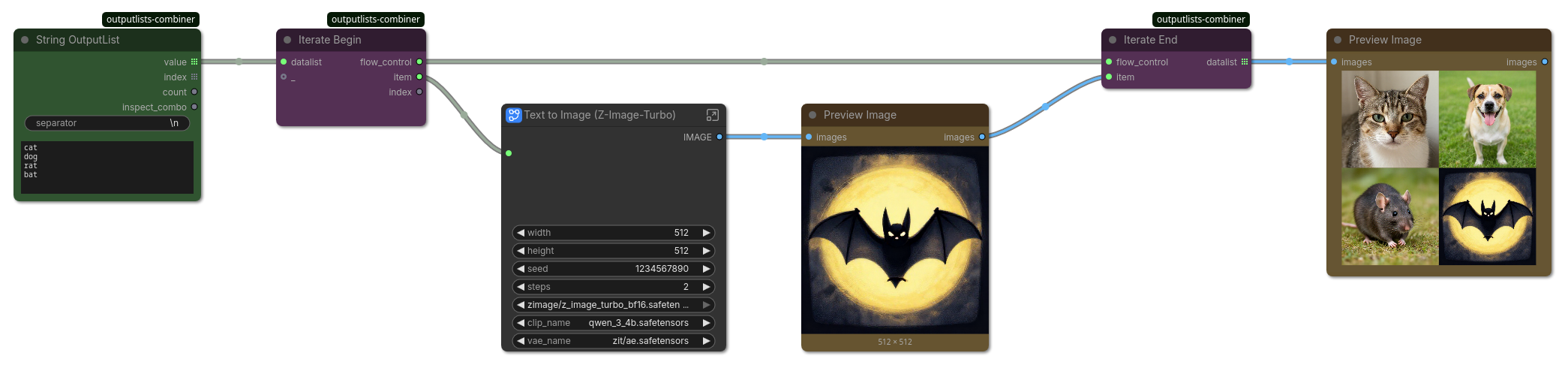Decrease height with the left arrow
The height and width of the screenshot is (368, 1568).
click(520, 251)
